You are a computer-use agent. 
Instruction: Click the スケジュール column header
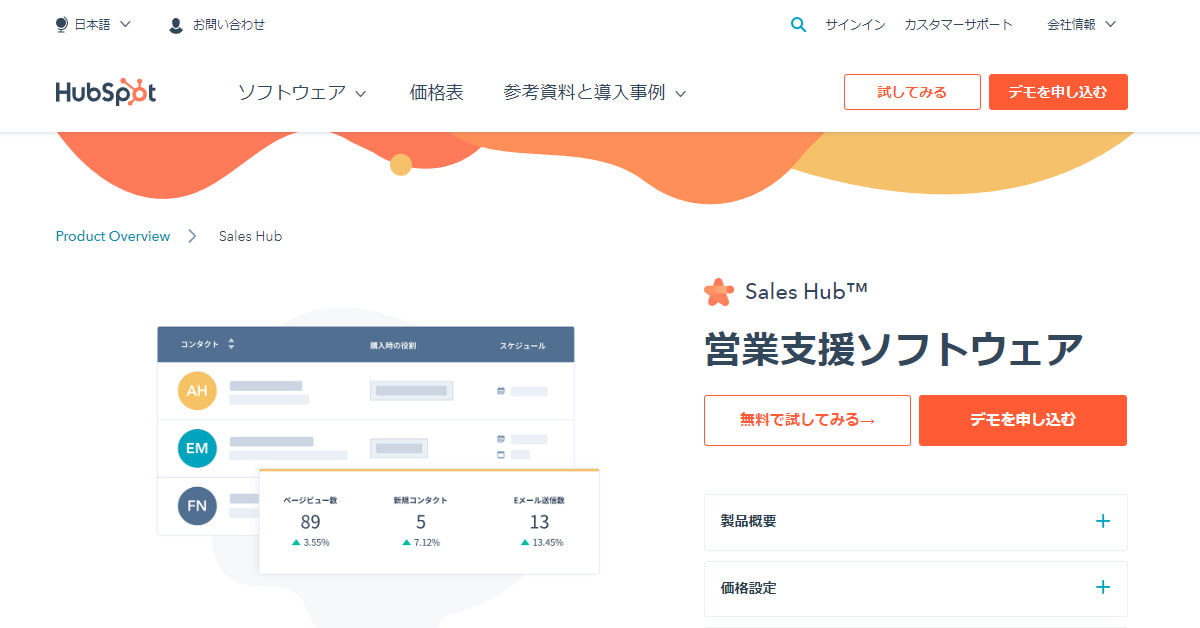click(x=523, y=345)
